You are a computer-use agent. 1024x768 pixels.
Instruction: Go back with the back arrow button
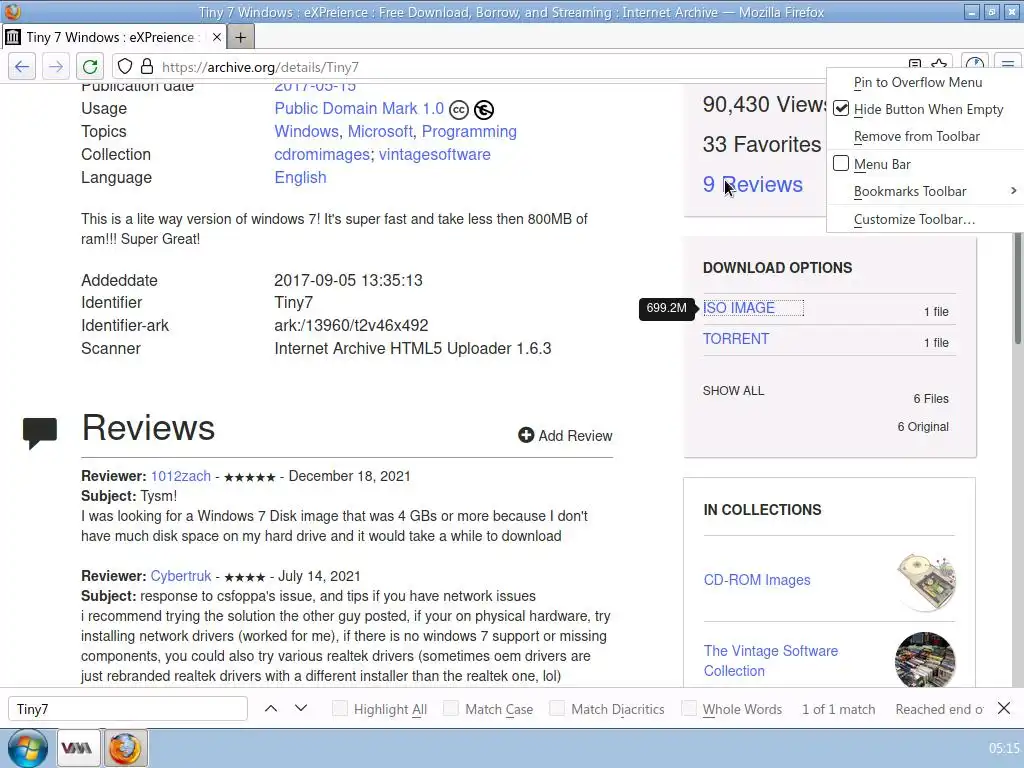[x=22, y=67]
